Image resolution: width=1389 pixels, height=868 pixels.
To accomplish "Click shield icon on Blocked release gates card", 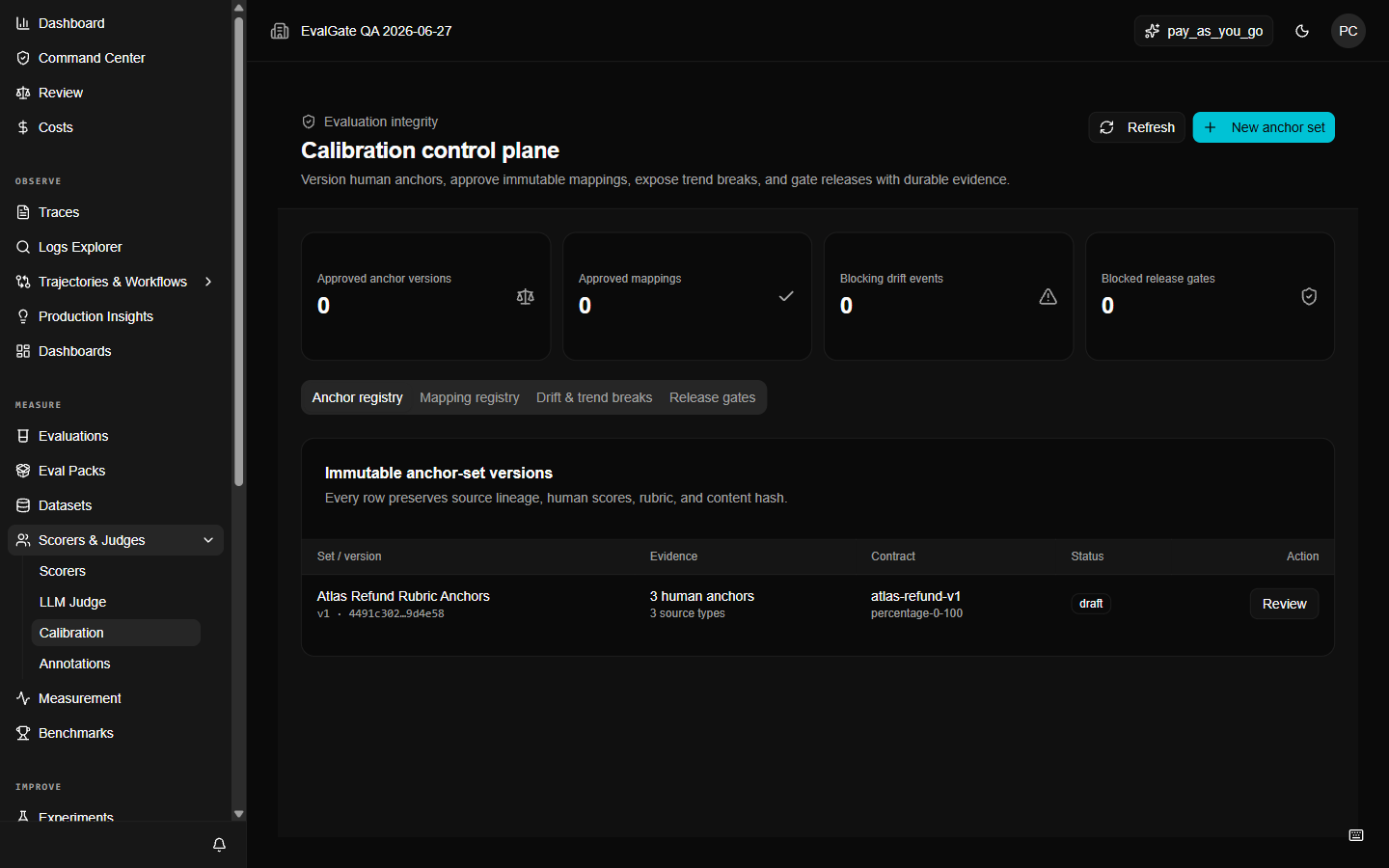I will [1309, 296].
